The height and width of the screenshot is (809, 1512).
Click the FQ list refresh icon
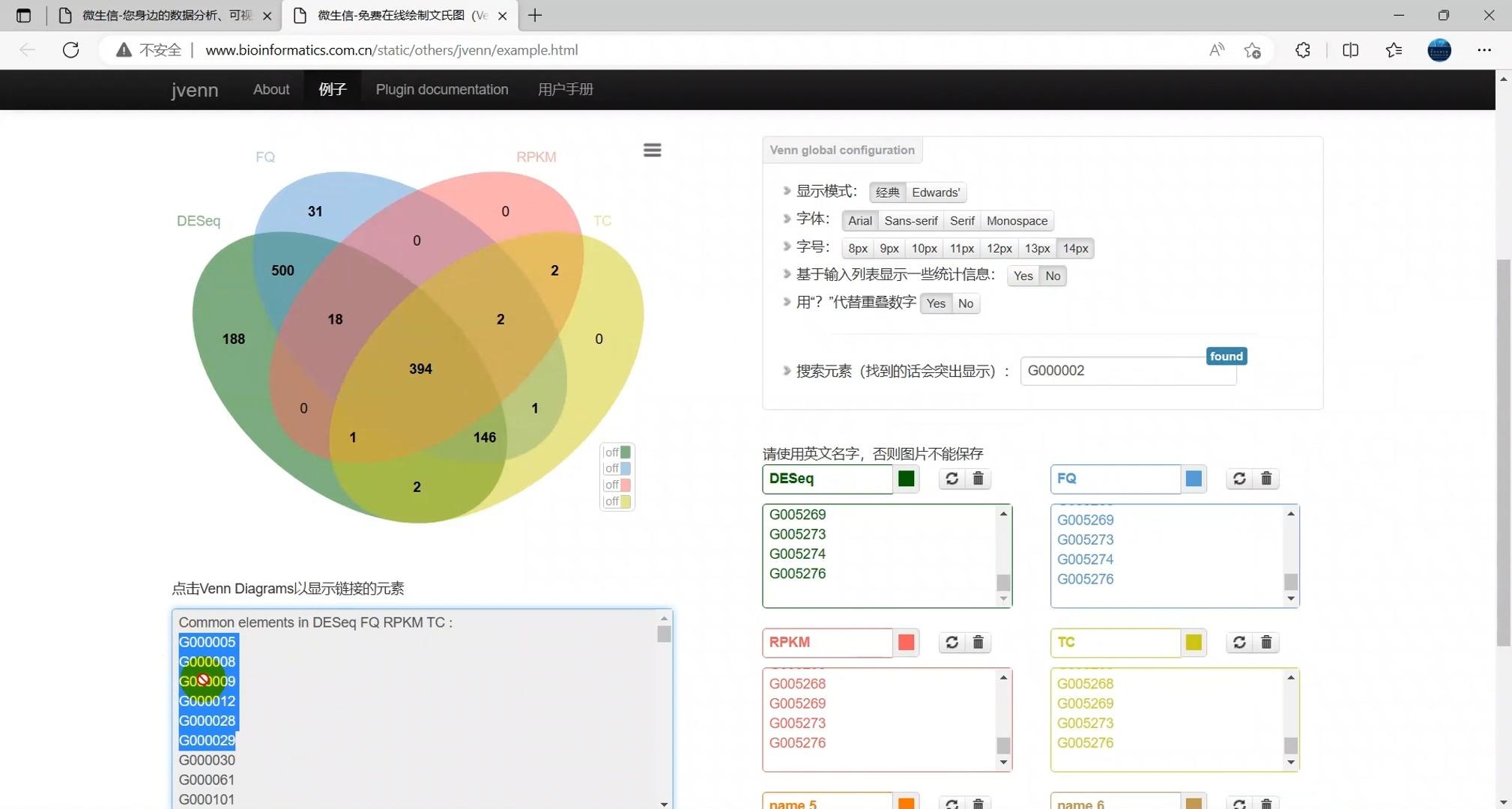pos(1239,479)
